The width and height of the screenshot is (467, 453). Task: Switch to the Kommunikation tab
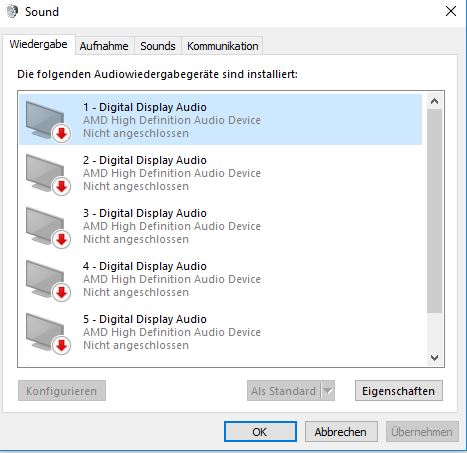(x=222, y=46)
